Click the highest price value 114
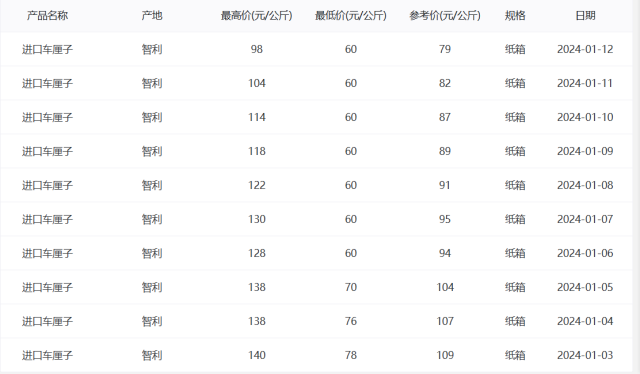The height and width of the screenshot is (374, 640). (x=257, y=117)
